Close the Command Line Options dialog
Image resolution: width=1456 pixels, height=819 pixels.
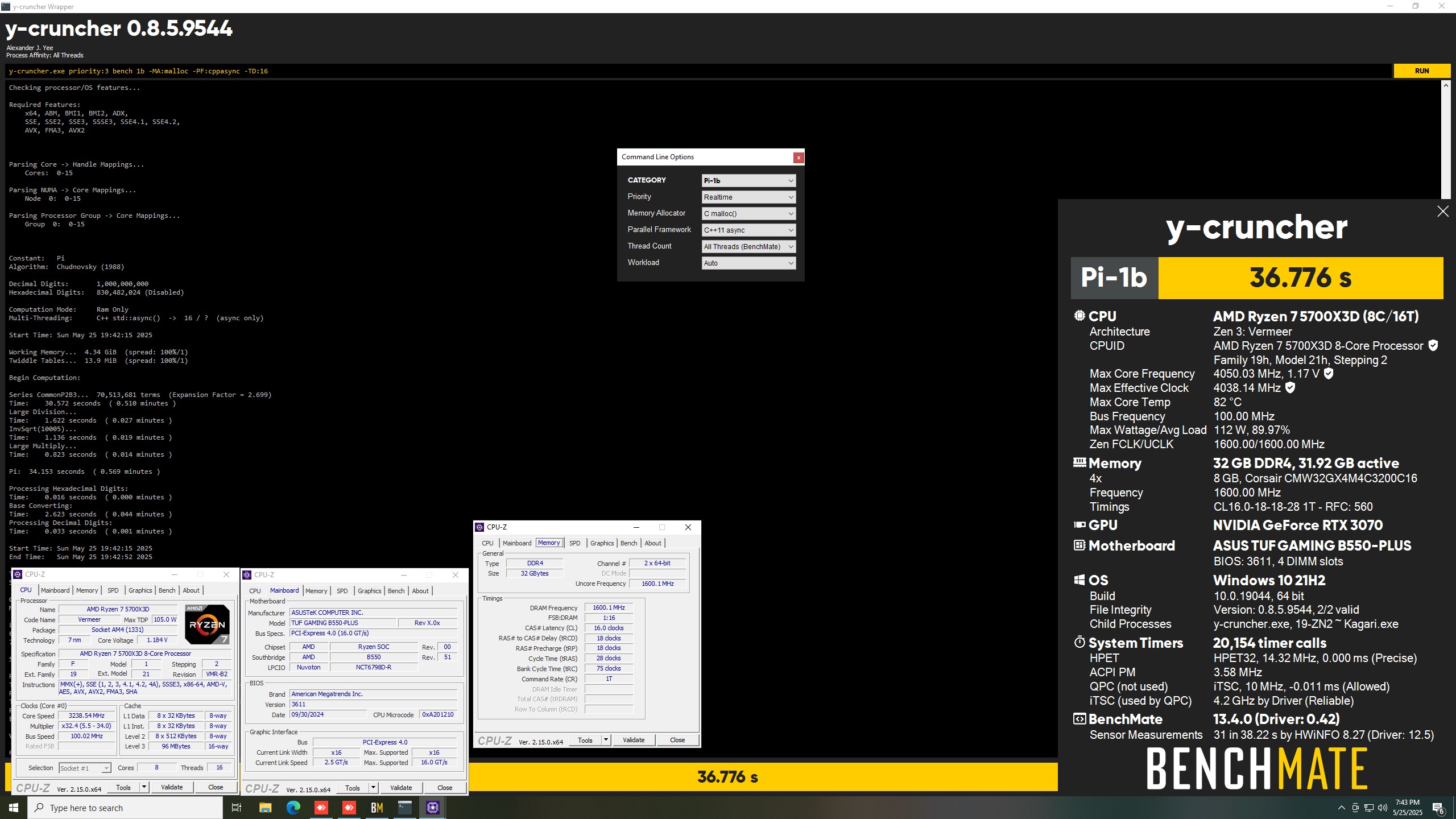(x=799, y=158)
